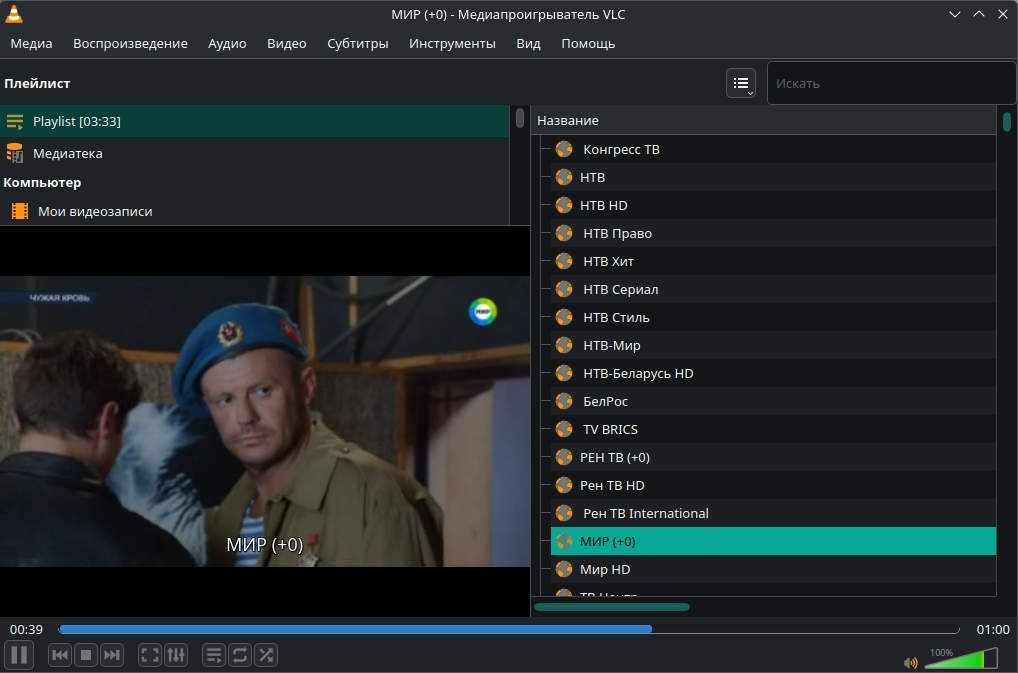Open the playlist view mode dropdown

741,83
